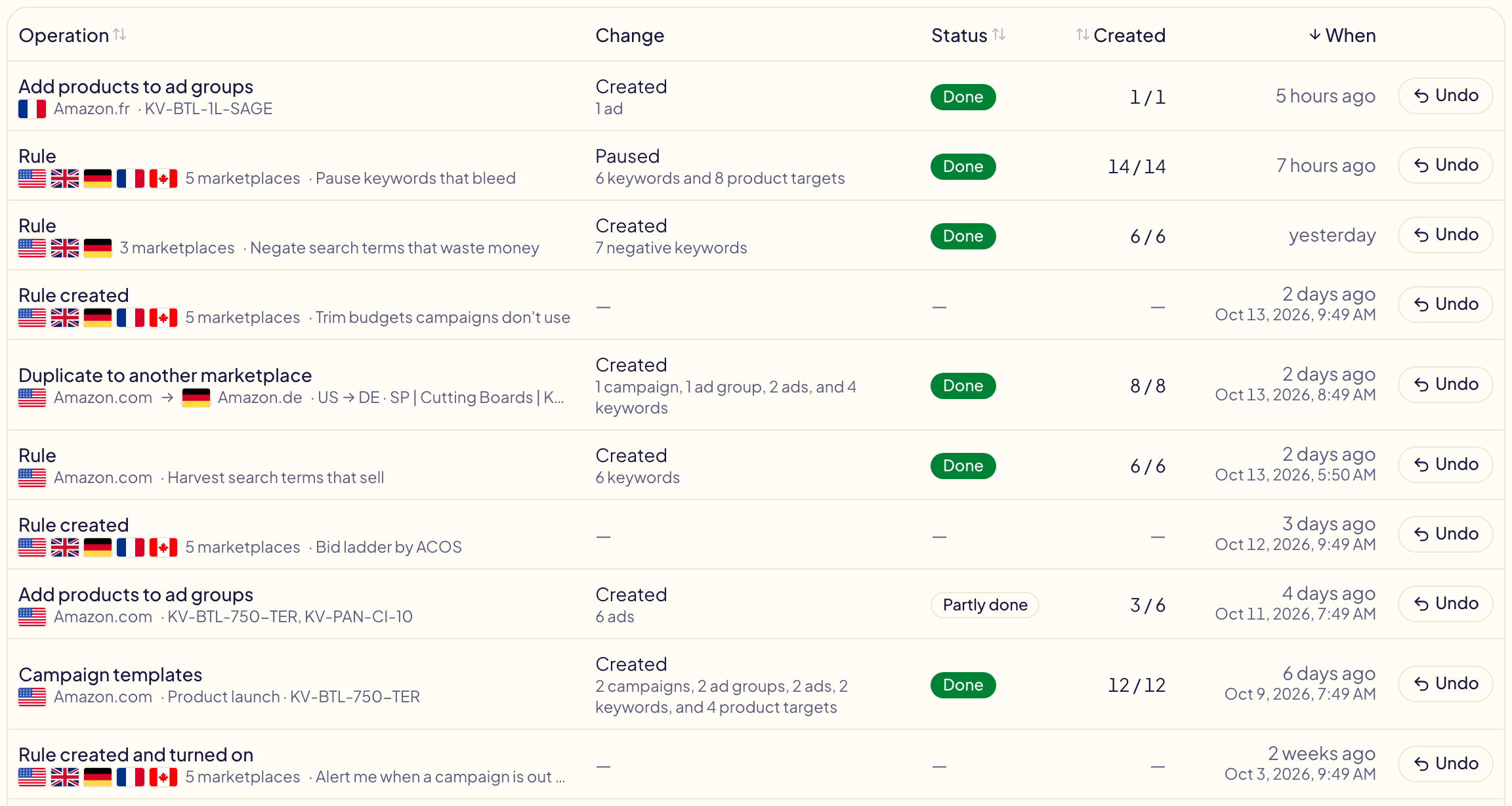The image size is (1512, 806).
Task: Undo the Campaign templates operation
Action: pyautogui.click(x=1446, y=684)
